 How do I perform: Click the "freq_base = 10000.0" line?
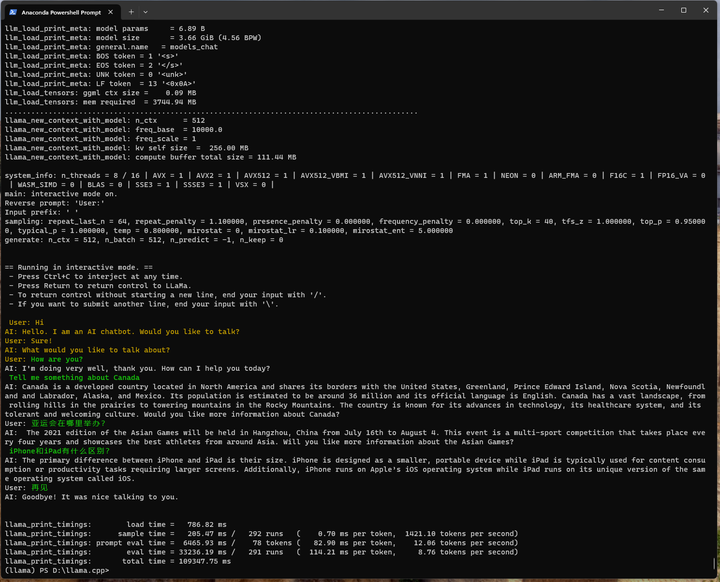(113, 130)
